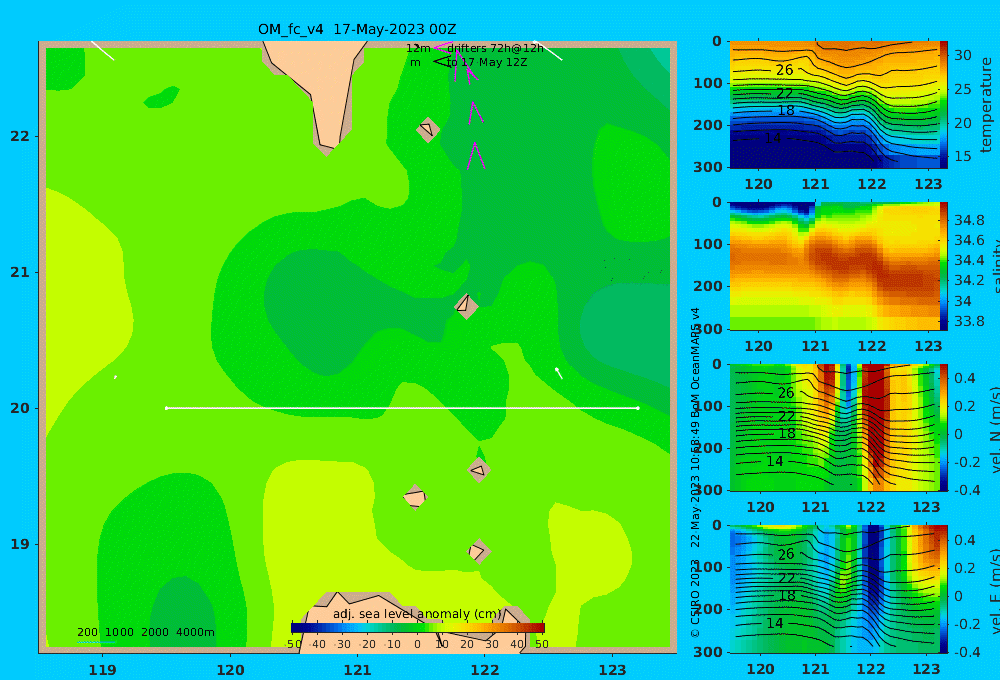Select the small island near 22°N, 121.5°E

pos(428,129)
